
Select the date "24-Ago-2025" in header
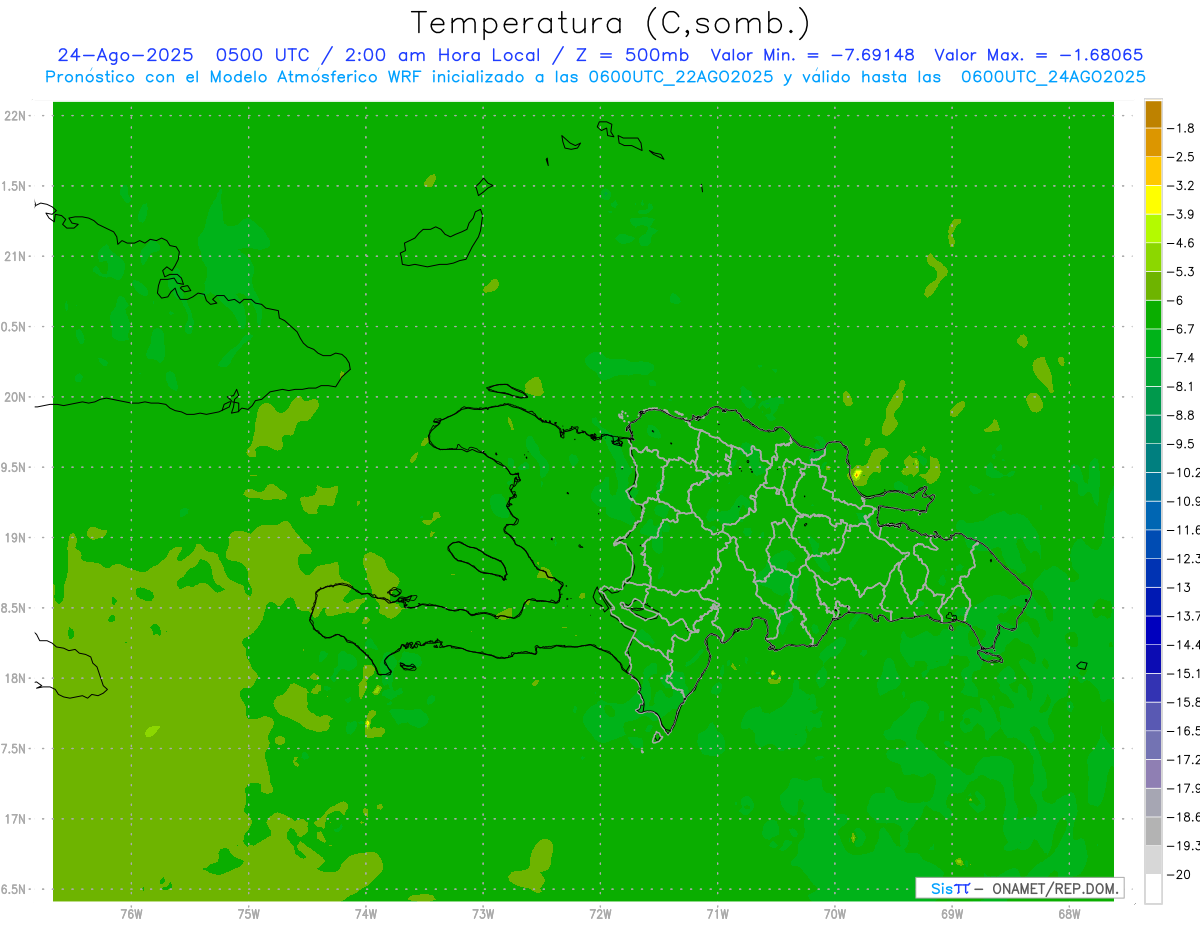125,55
